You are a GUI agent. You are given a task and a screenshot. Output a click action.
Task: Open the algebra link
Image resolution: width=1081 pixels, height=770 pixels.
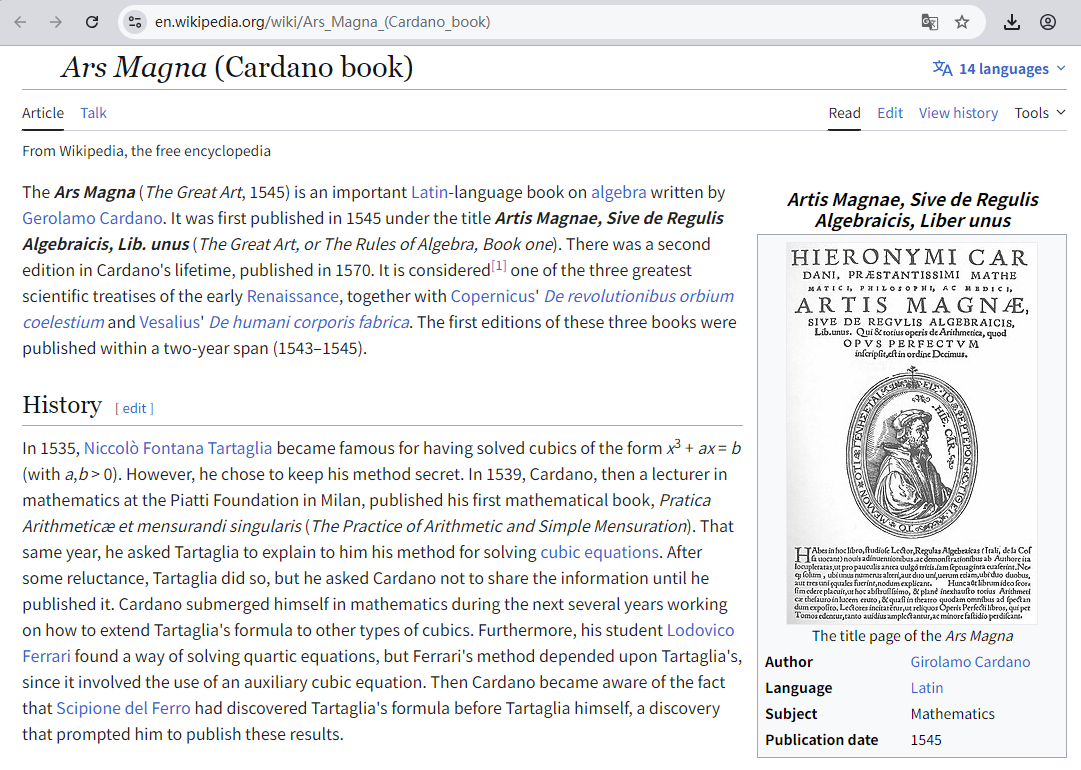pos(618,192)
